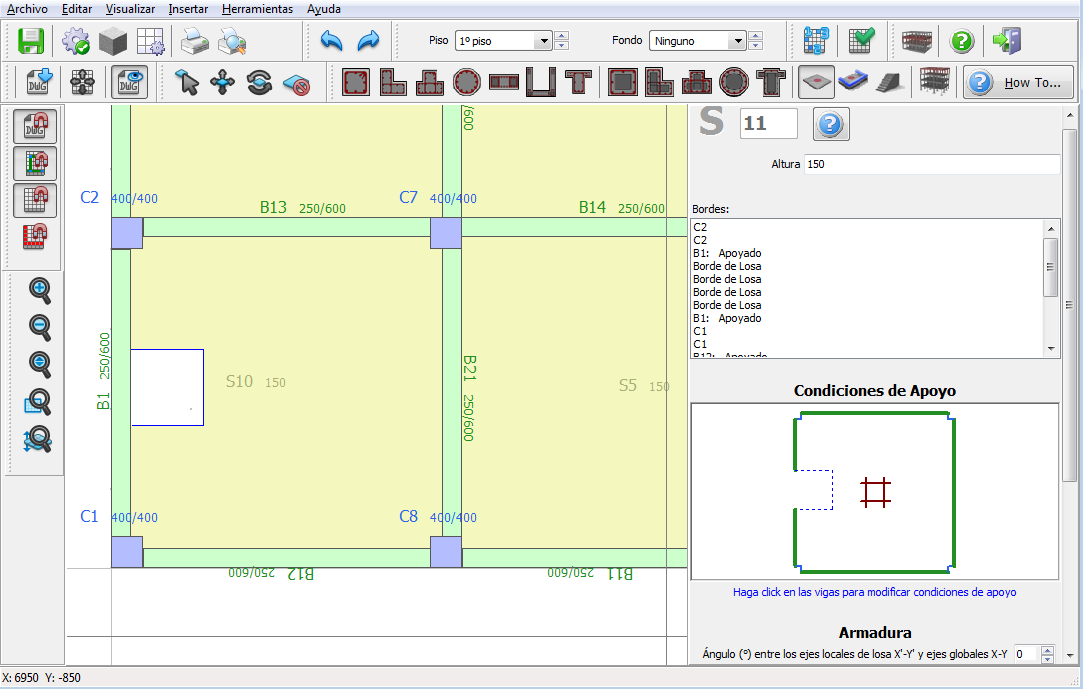This screenshot has height=689, width=1083.
Task: Click the blue help button beside slab number
Action: click(x=831, y=124)
